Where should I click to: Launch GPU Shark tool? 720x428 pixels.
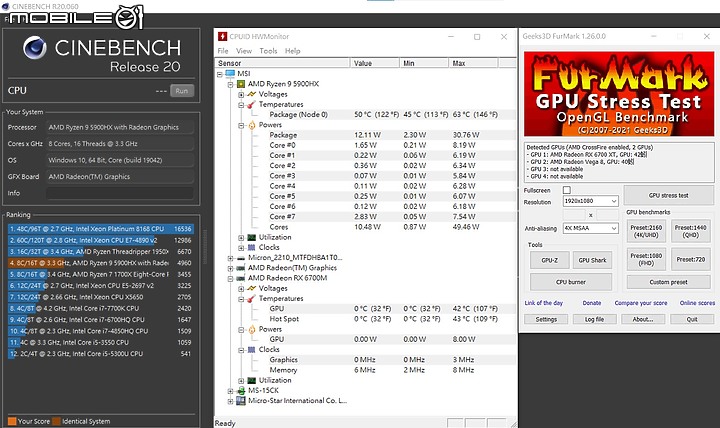pos(592,260)
